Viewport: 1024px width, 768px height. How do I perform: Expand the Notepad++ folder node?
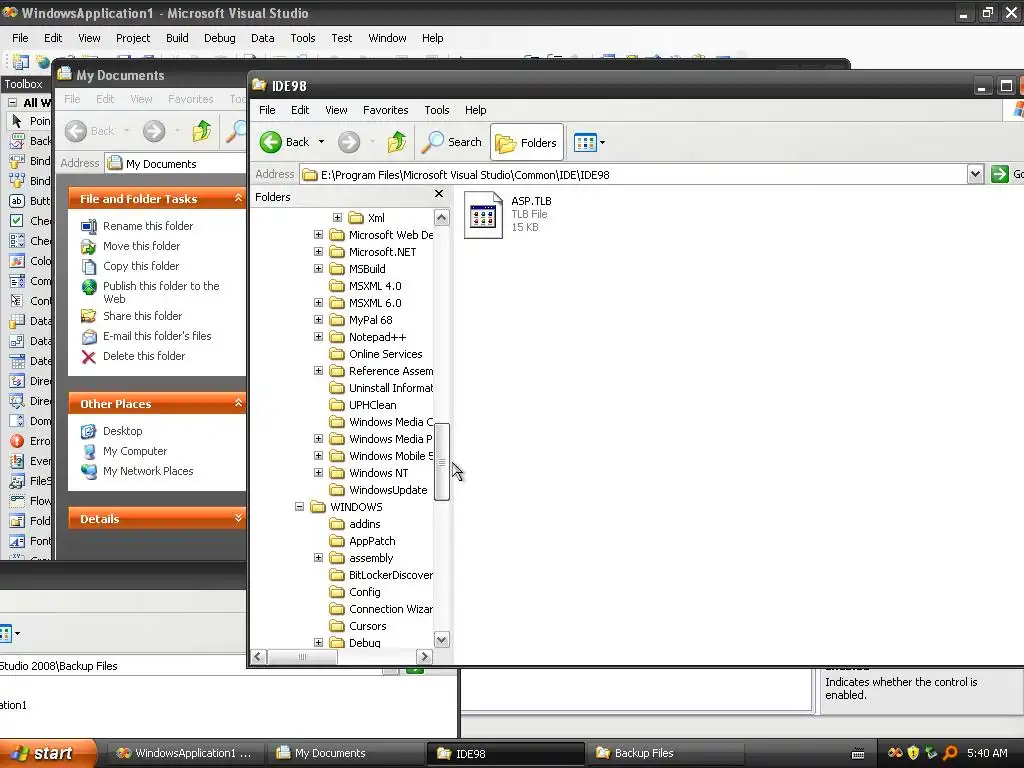click(318, 336)
